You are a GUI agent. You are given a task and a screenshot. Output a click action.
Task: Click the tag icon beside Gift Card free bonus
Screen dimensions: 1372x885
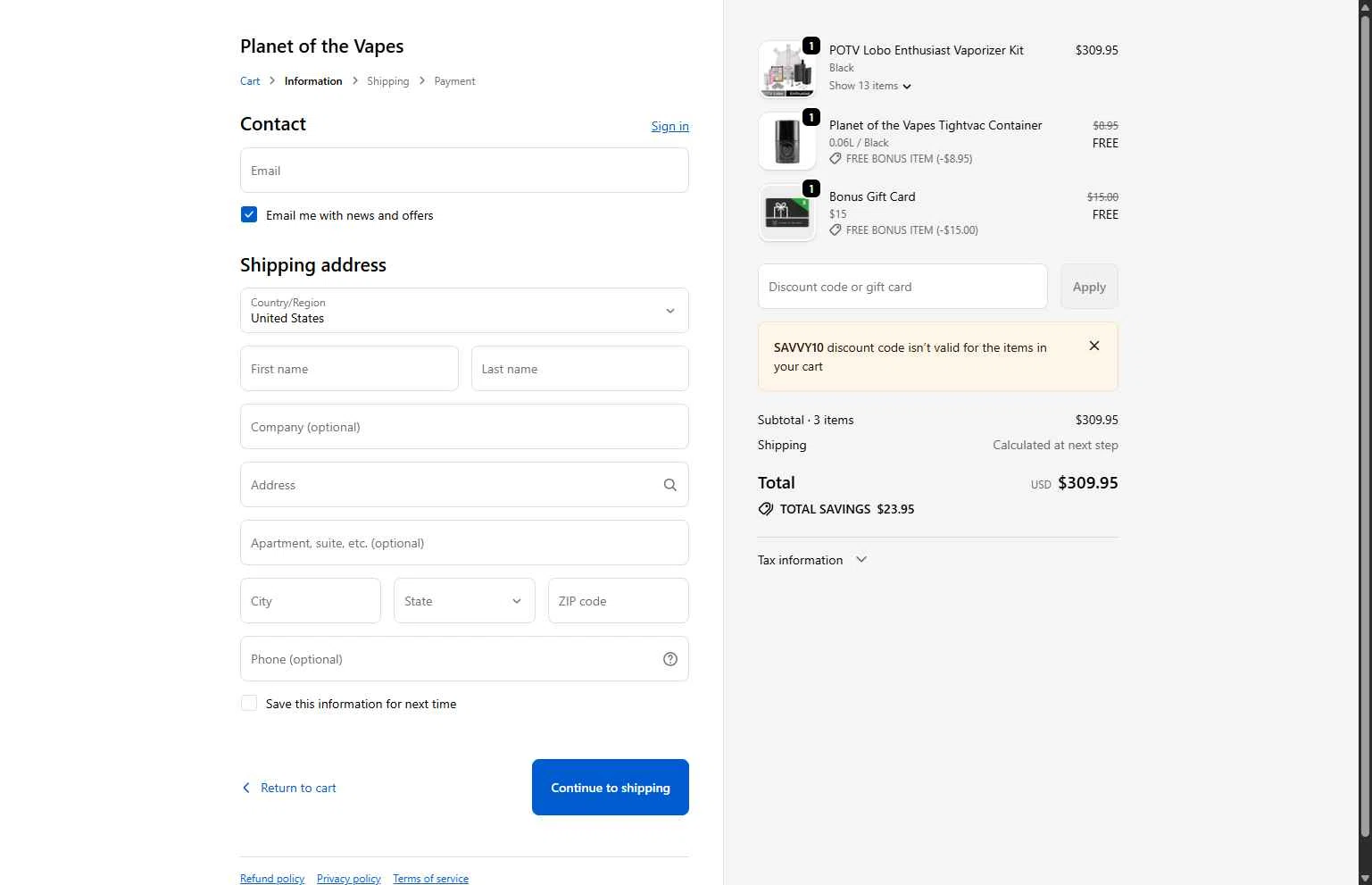836,230
